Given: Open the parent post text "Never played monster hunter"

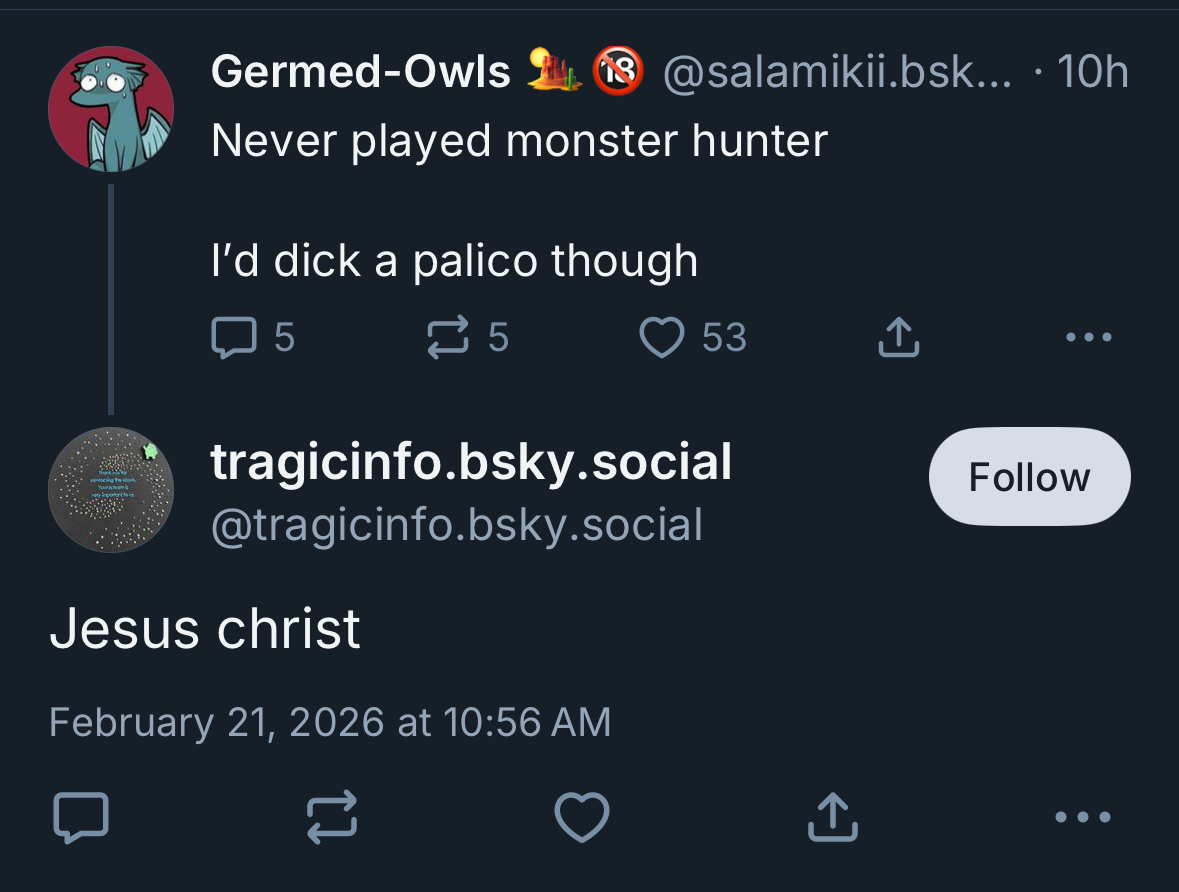Looking at the screenshot, I should (x=519, y=141).
